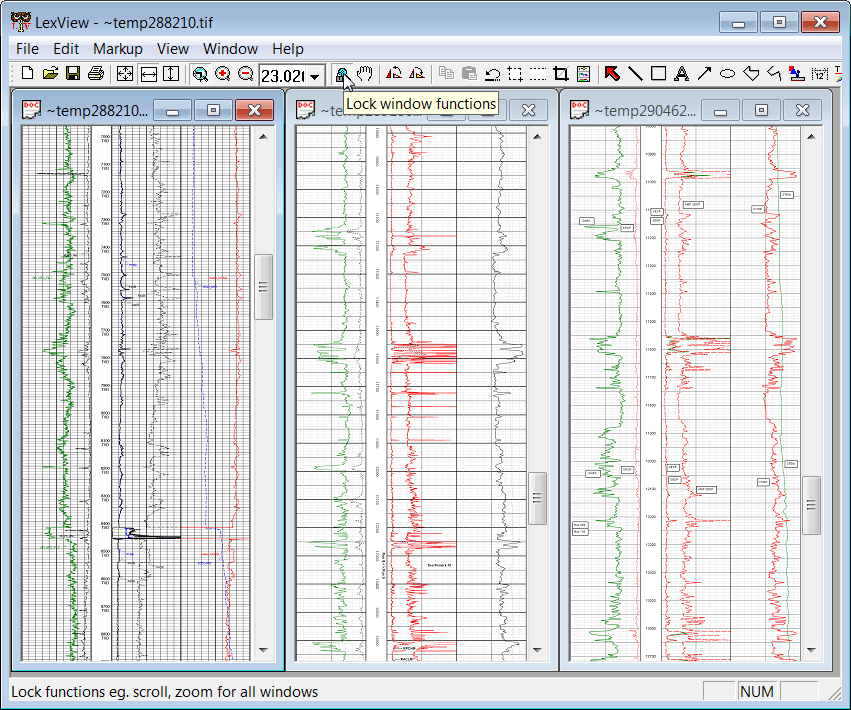
Task: Select the dashed region select tool
Action: 515,74
